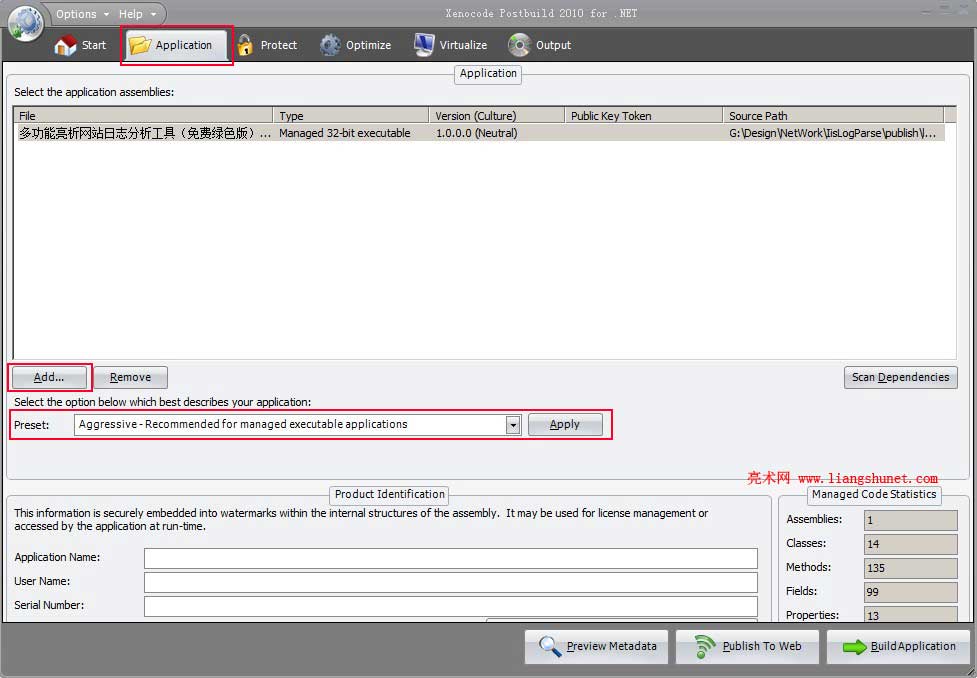
Task: Click the Classes value box showing 14
Action: pyautogui.click(x=910, y=544)
